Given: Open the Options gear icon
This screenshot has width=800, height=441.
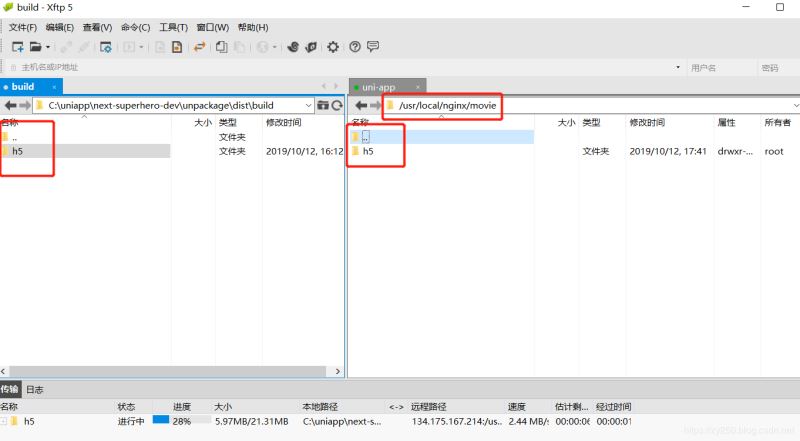Looking at the screenshot, I should tap(333, 47).
